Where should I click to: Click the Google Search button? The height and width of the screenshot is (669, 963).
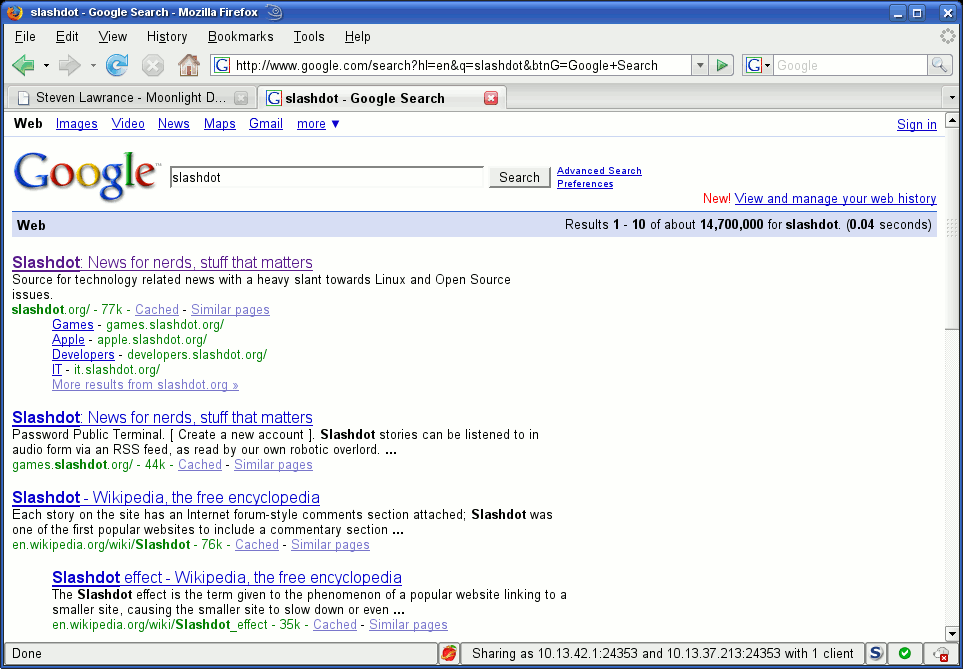pos(520,178)
